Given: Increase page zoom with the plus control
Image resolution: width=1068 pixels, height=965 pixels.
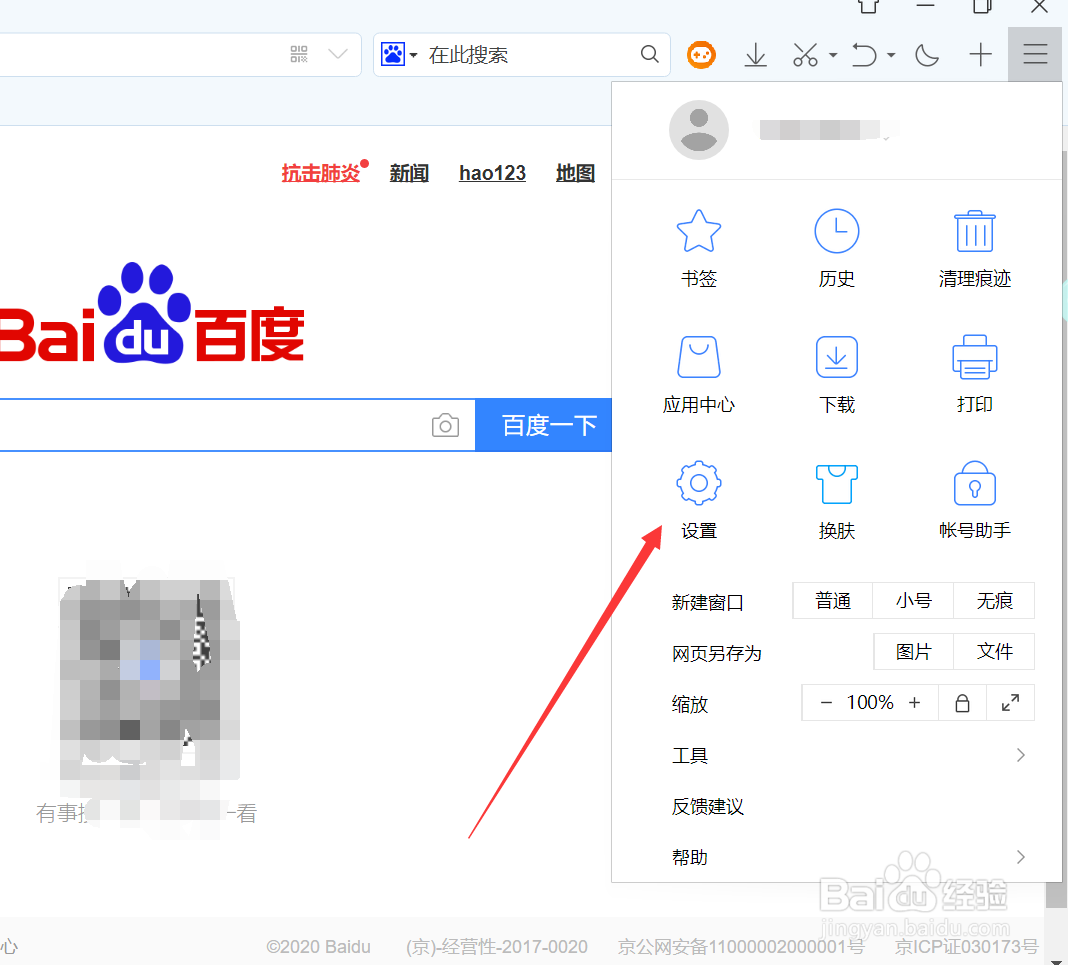Looking at the screenshot, I should (x=914, y=702).
